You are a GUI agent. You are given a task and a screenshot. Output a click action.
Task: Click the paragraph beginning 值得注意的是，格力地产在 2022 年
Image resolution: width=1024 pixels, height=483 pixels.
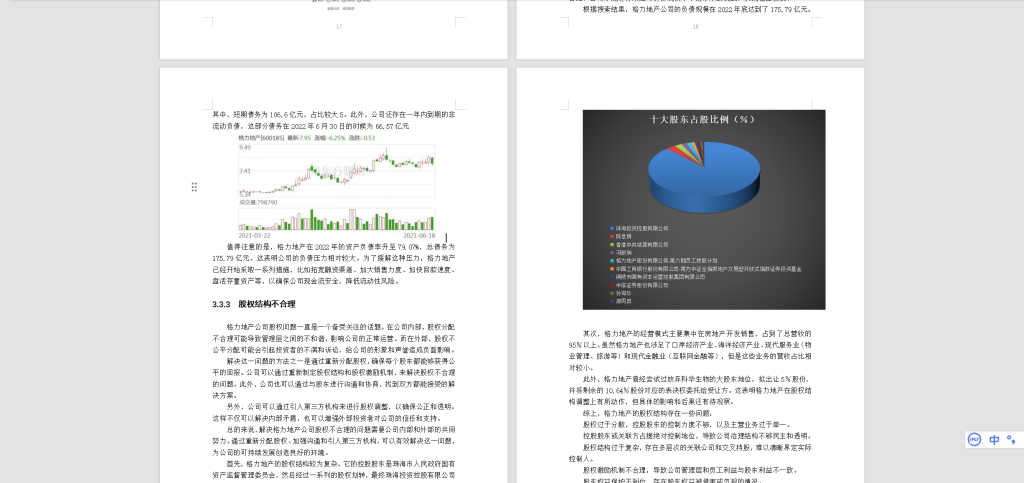click(334, 264)
